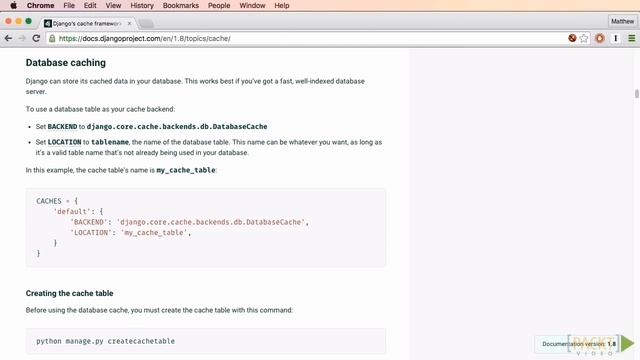This screenshot has height=360, width=640.
Task: Open the Apple menu
Action: (13, 5)
